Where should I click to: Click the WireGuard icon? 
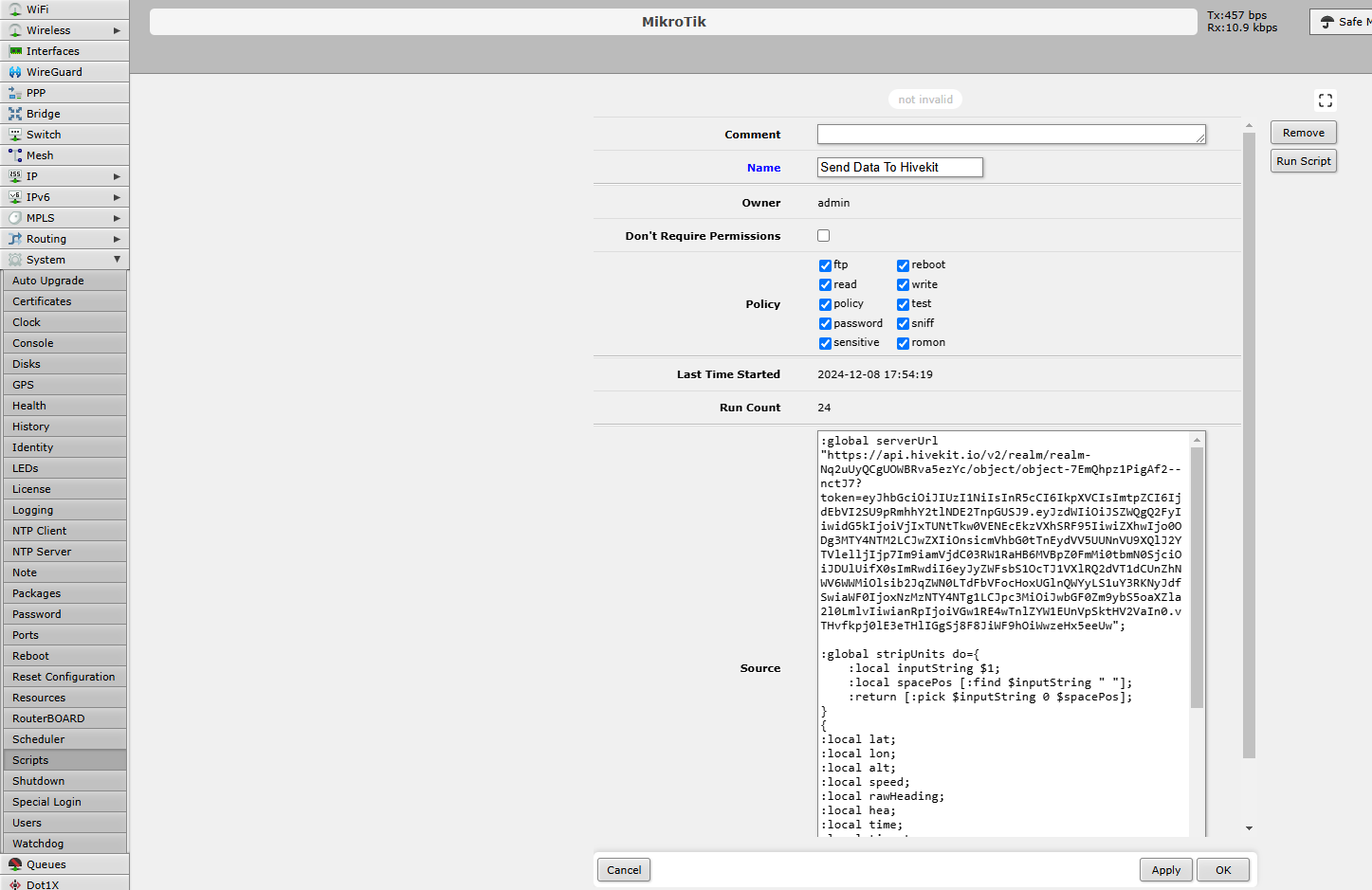(x=15, y=72)
